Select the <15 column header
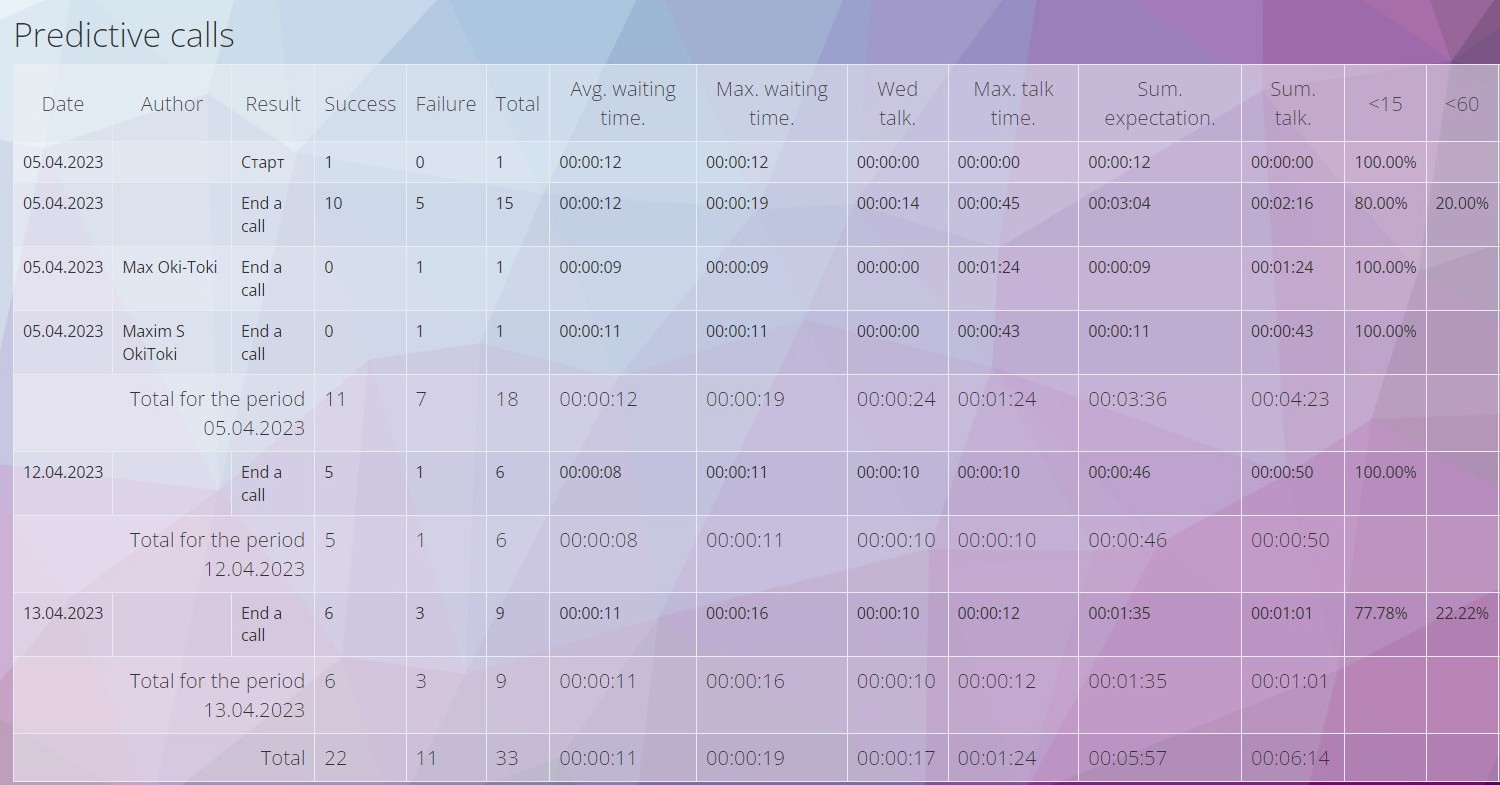Screen dimensions: 1500x785 point(1385,104)
